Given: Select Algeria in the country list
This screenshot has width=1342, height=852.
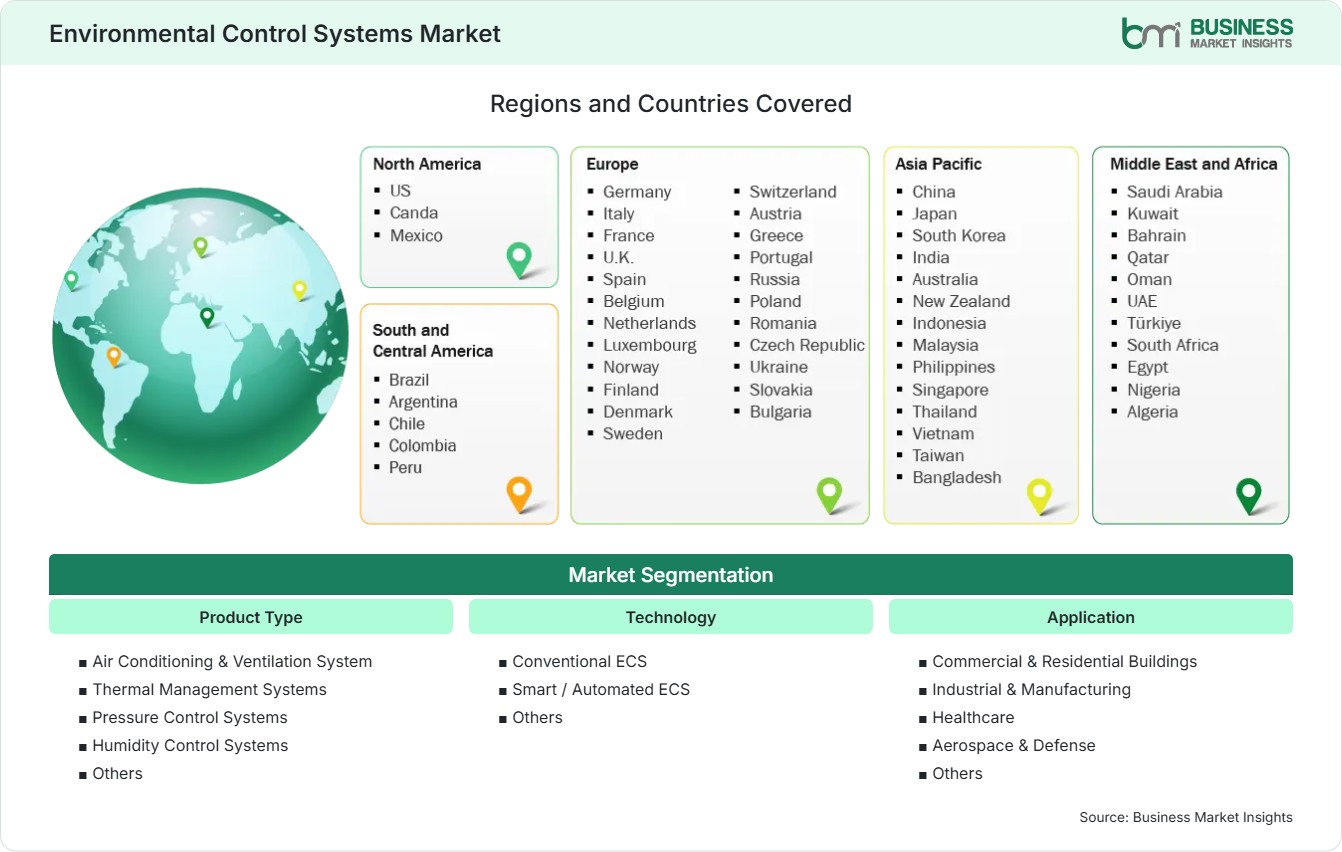Looking at the screenshot, I should [x=1152, y=411].
